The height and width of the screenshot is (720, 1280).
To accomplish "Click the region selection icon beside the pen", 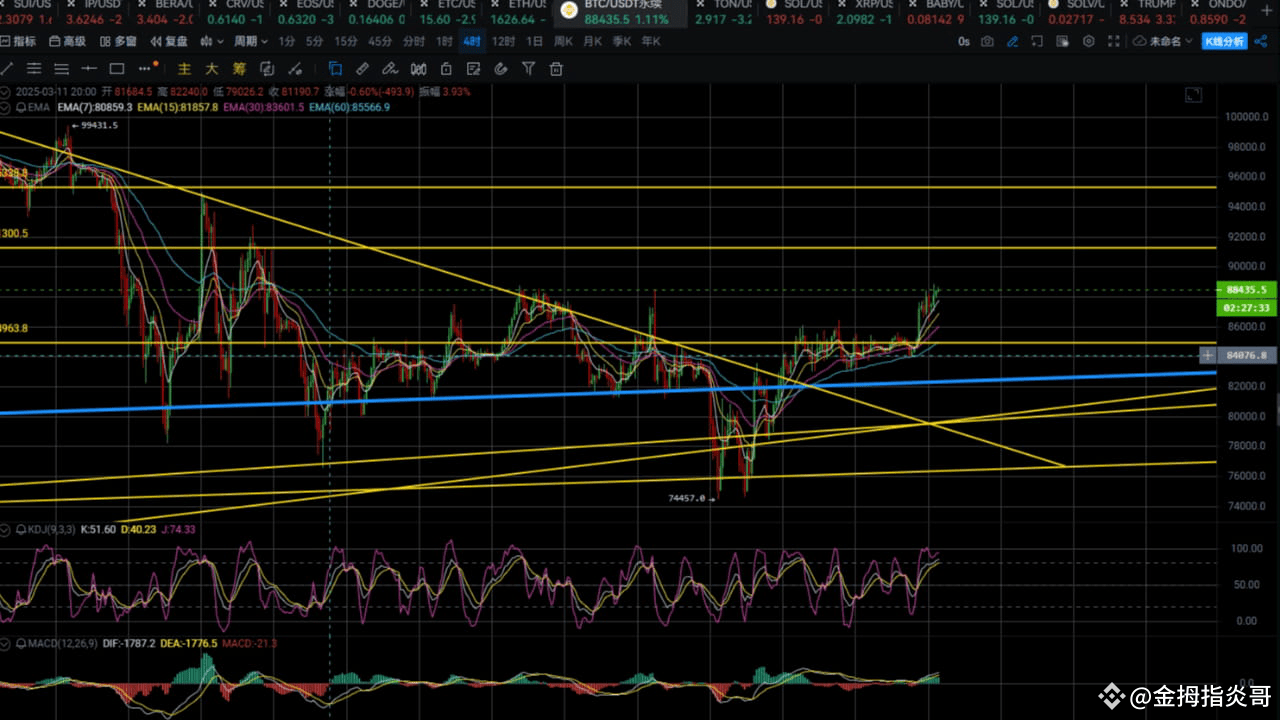I will [x=1037, y=41].
